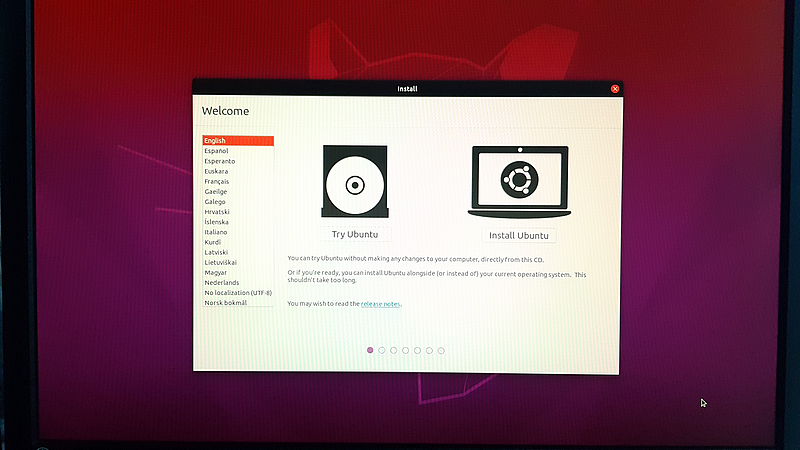Select English in the language list

(238, 141)
